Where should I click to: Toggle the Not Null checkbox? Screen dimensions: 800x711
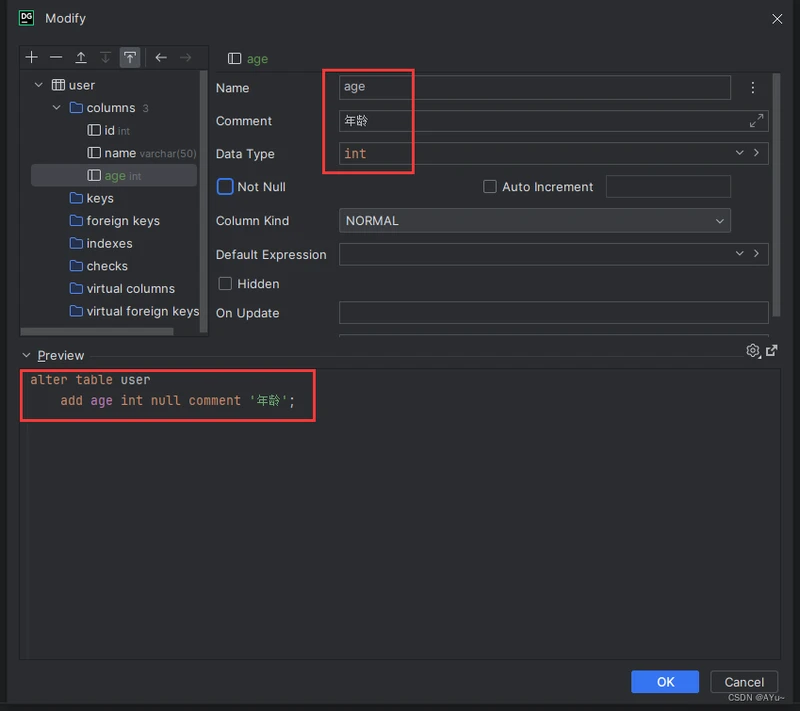225,187
